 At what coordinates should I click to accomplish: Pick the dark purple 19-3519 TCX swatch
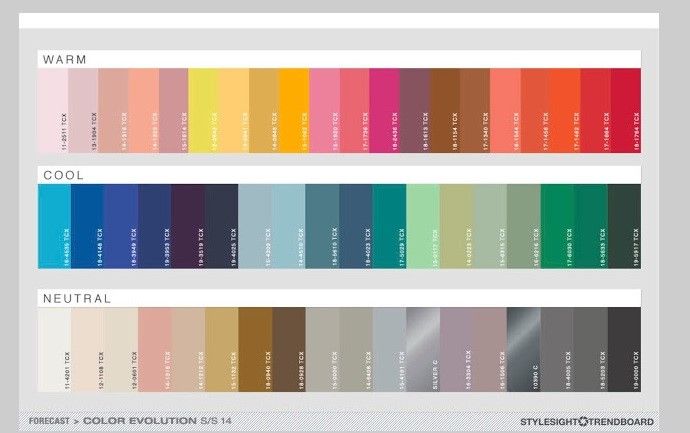pyautogui.click(x=188, y=226)
